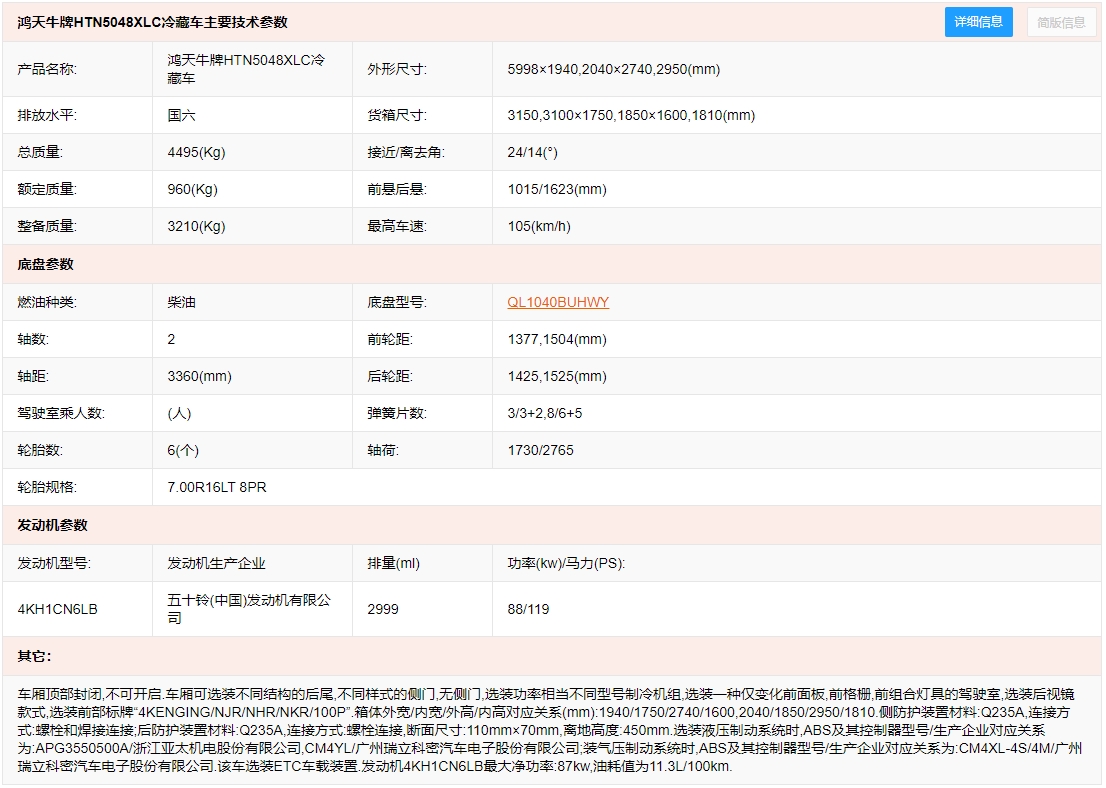
Task: Select the 轮胎规格 label
Action: click(47, 487)
